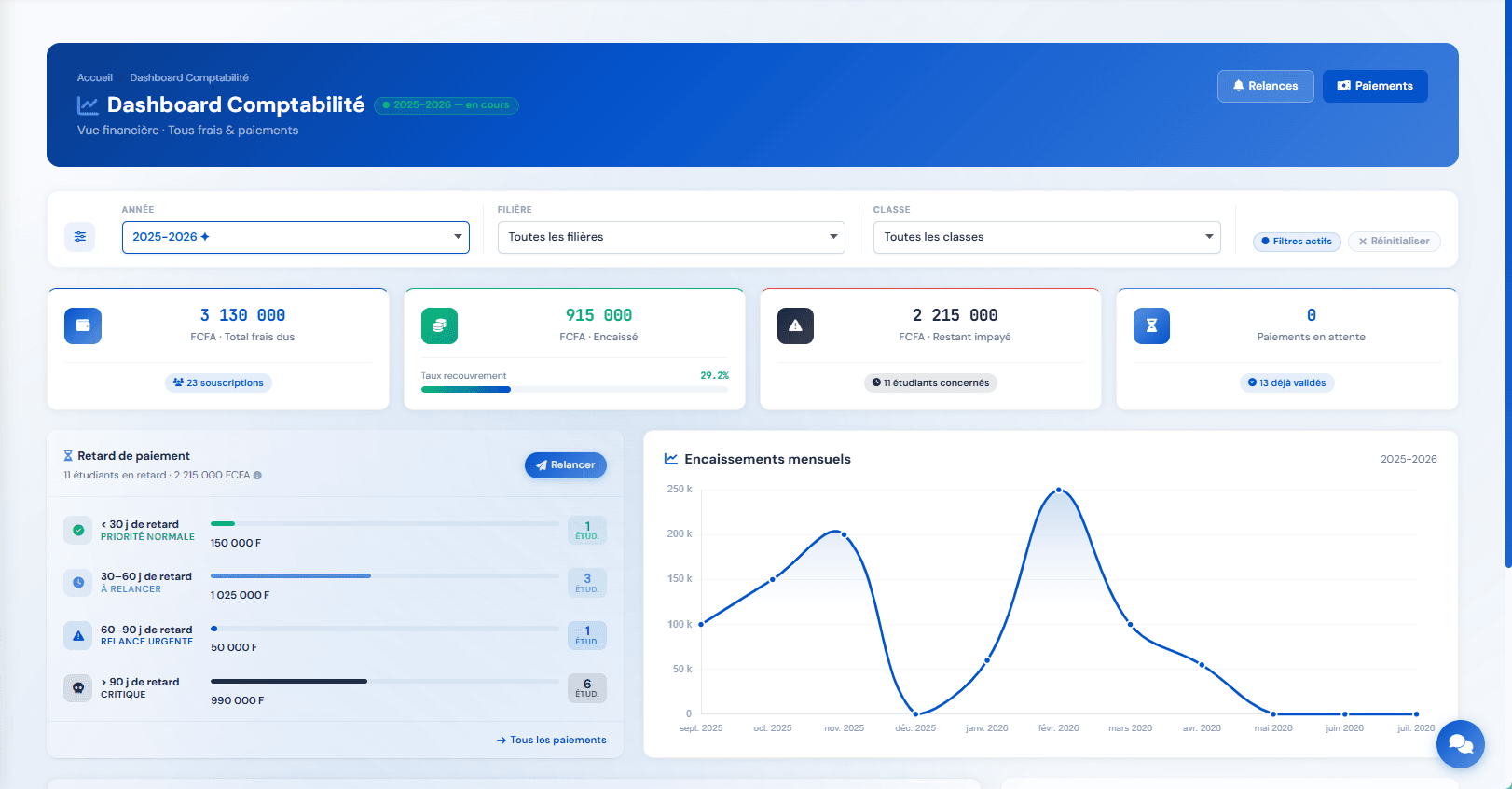Click the info icon next to 2 215 000 FCFA
The width and height of the screenshot is (1512, 789).
point(257,476)
